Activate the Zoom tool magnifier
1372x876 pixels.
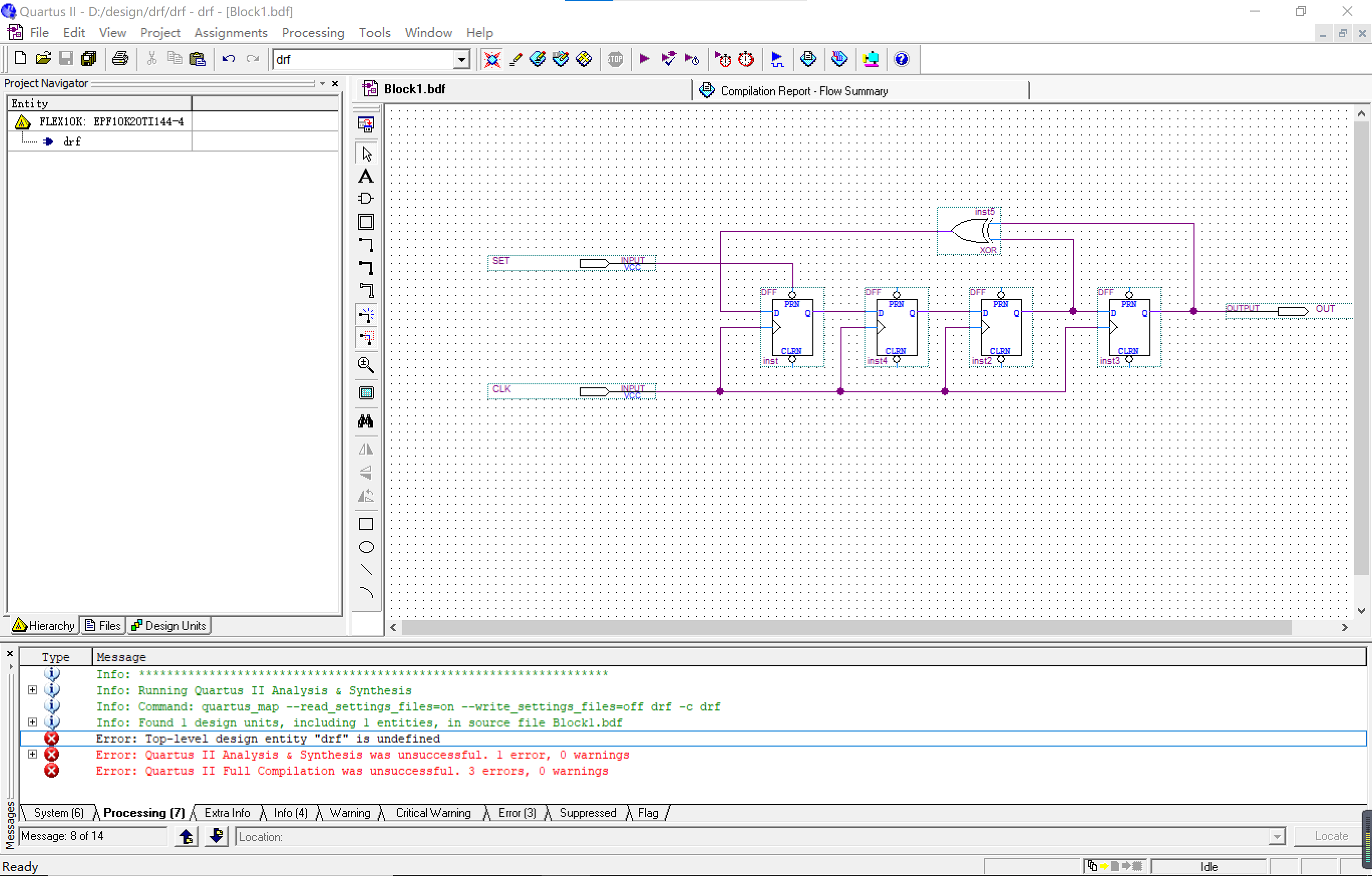coord(366,365)
